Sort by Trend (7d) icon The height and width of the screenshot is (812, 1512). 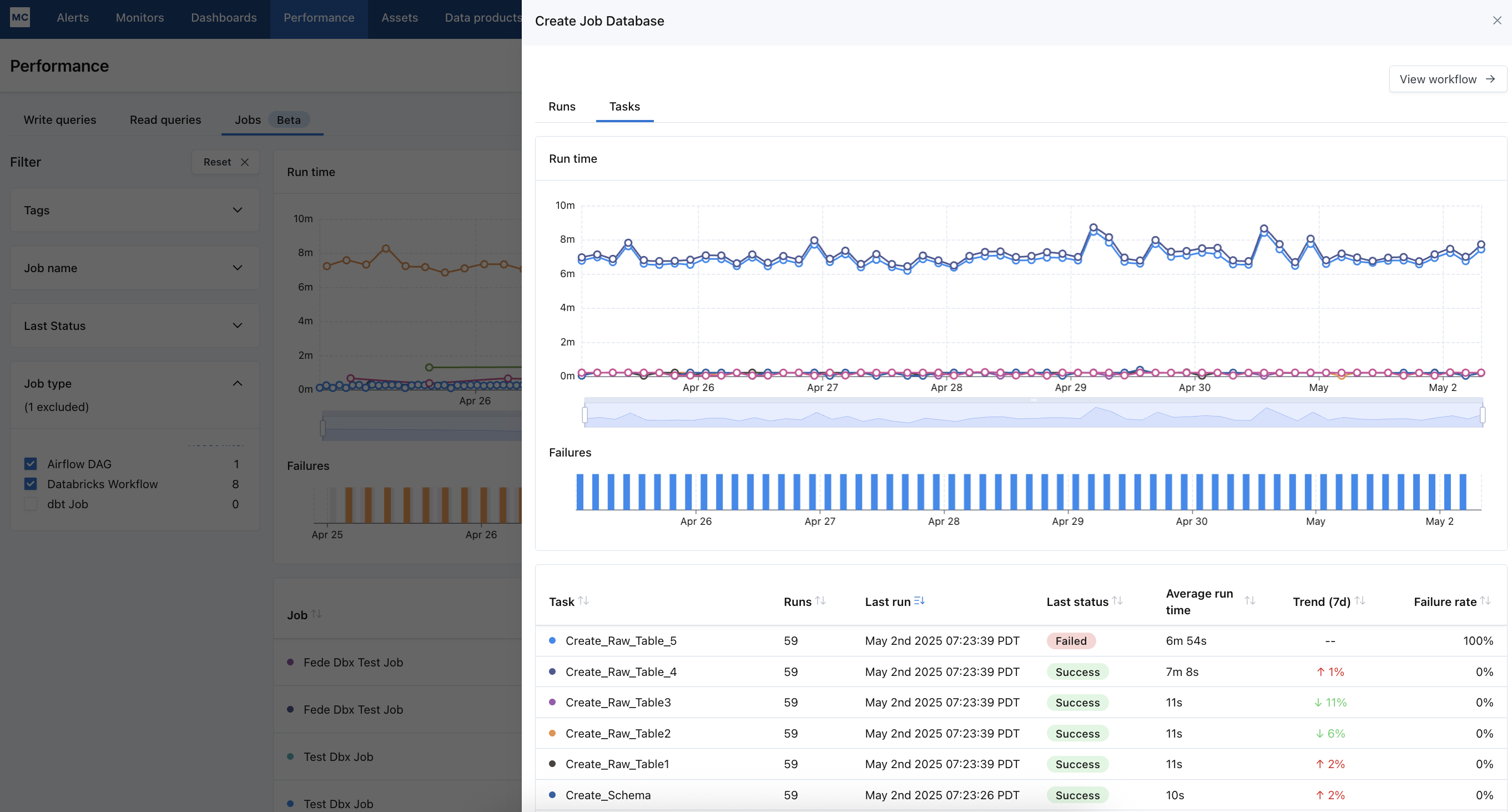[x=1359, y=600]
